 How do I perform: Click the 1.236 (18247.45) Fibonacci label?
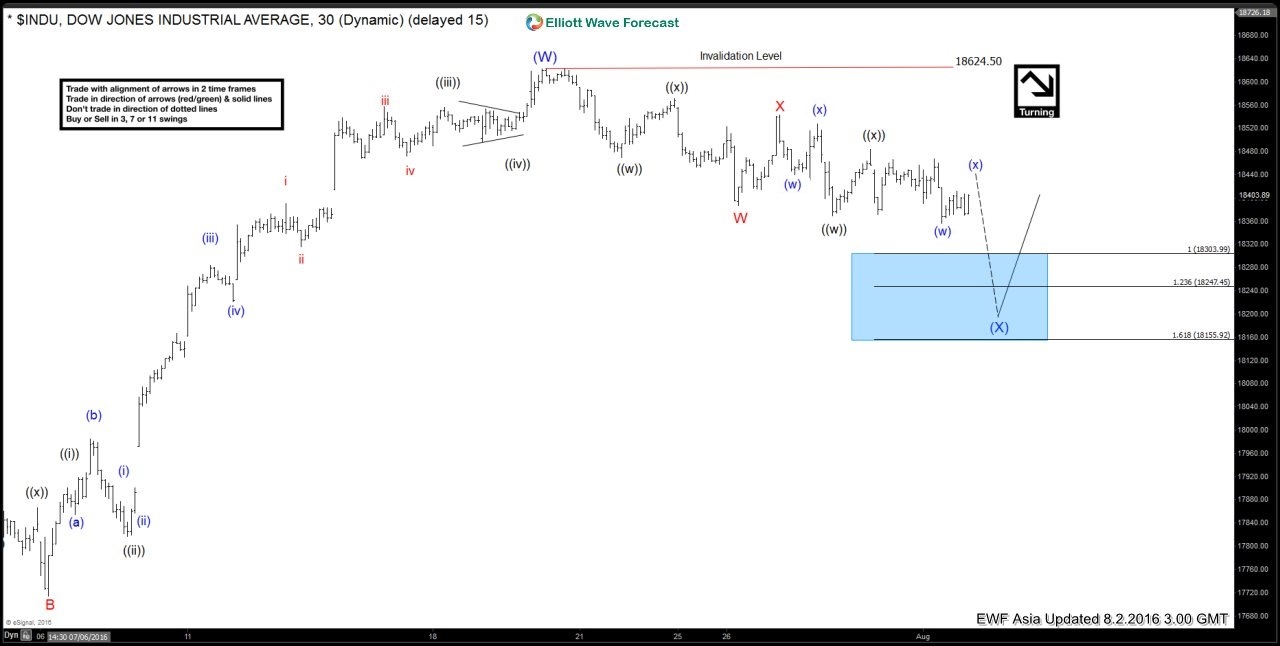tap(1200, 281)
